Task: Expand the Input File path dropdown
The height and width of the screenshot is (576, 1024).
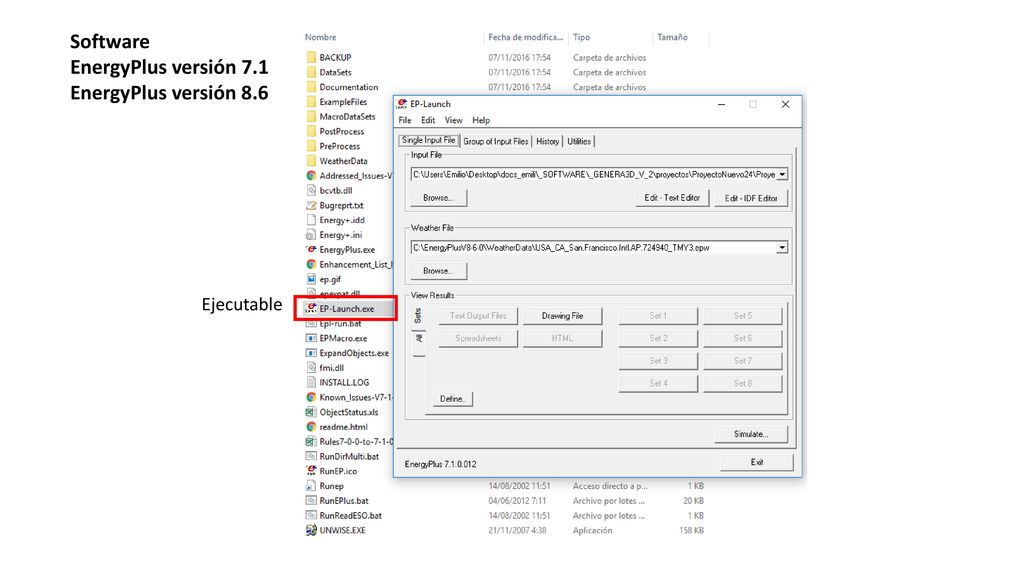Action: 782,175
